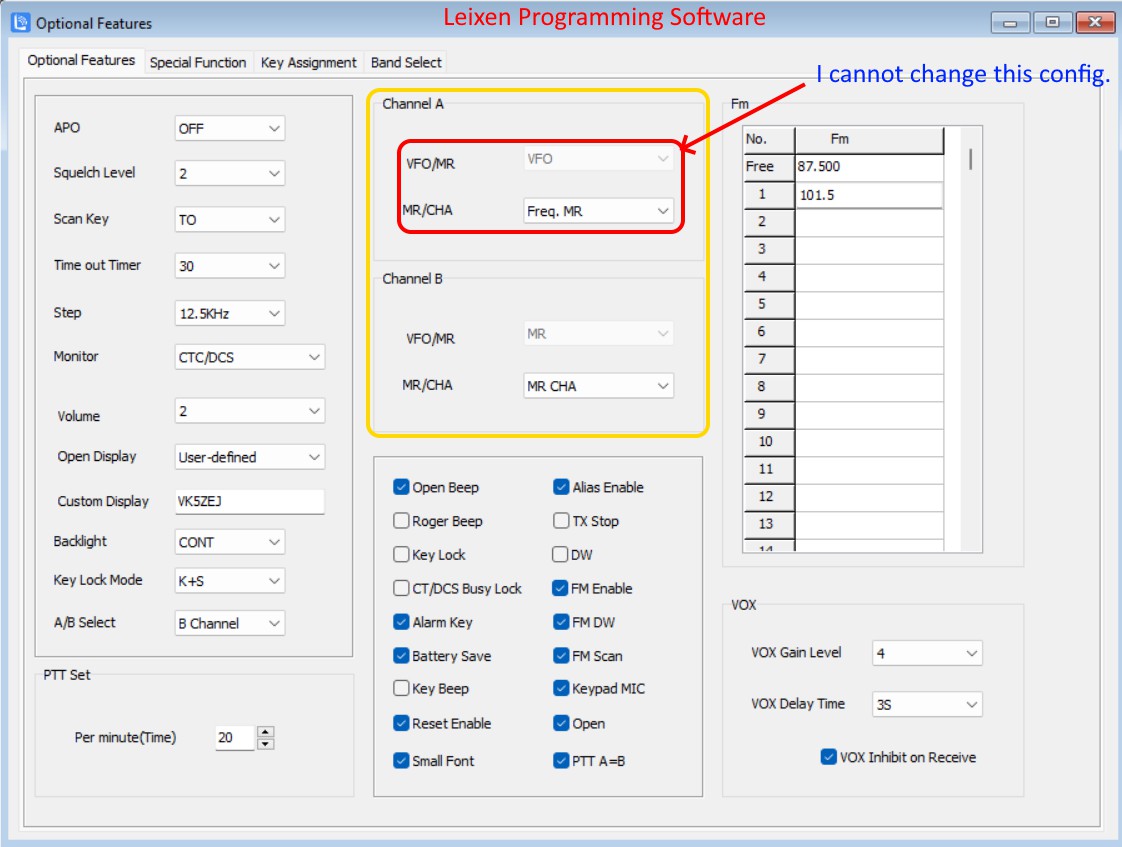Image resolution: width=1122 pixels, height=847 pixels.
Task: Open the Open Display dropdown
Action: [x=250, y=457]
